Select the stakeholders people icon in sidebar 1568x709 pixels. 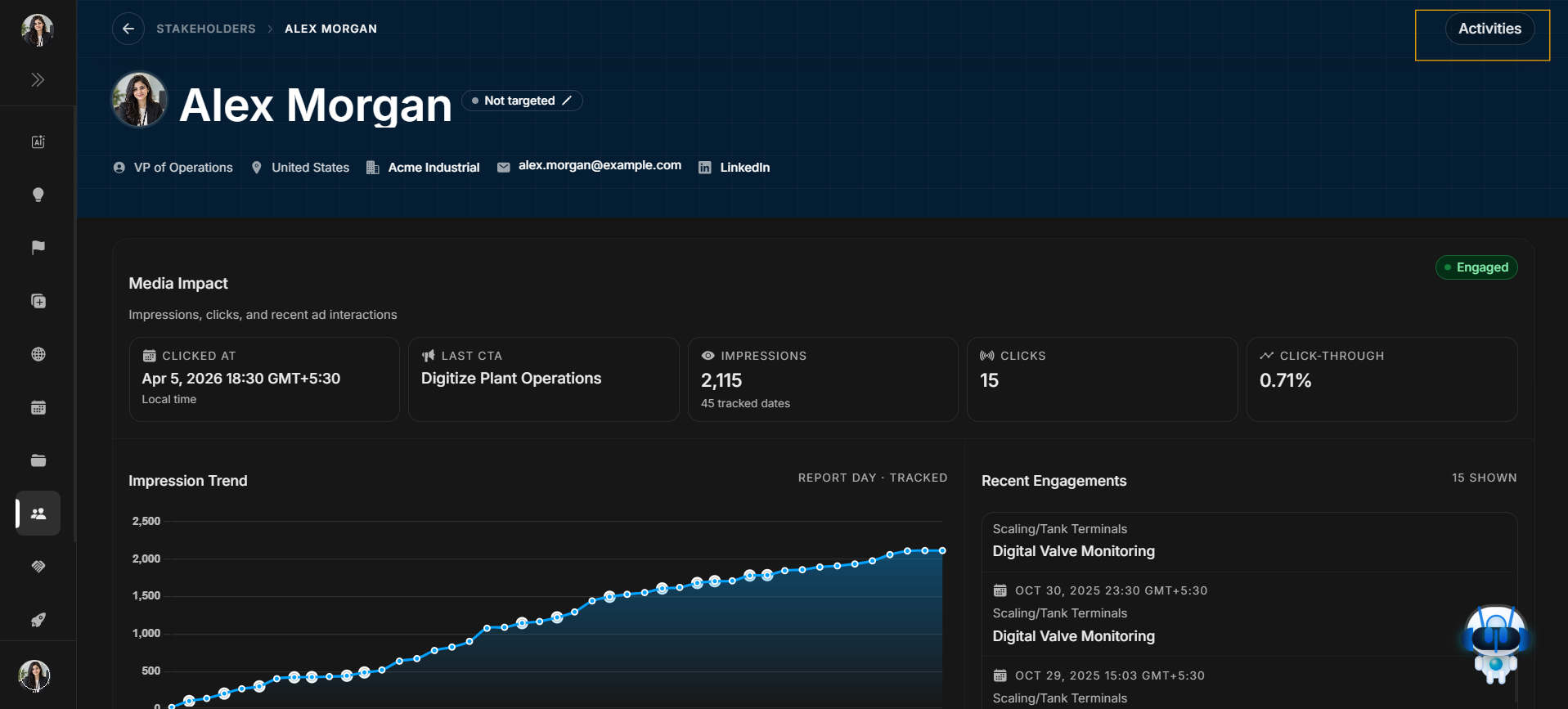(38, 514)
